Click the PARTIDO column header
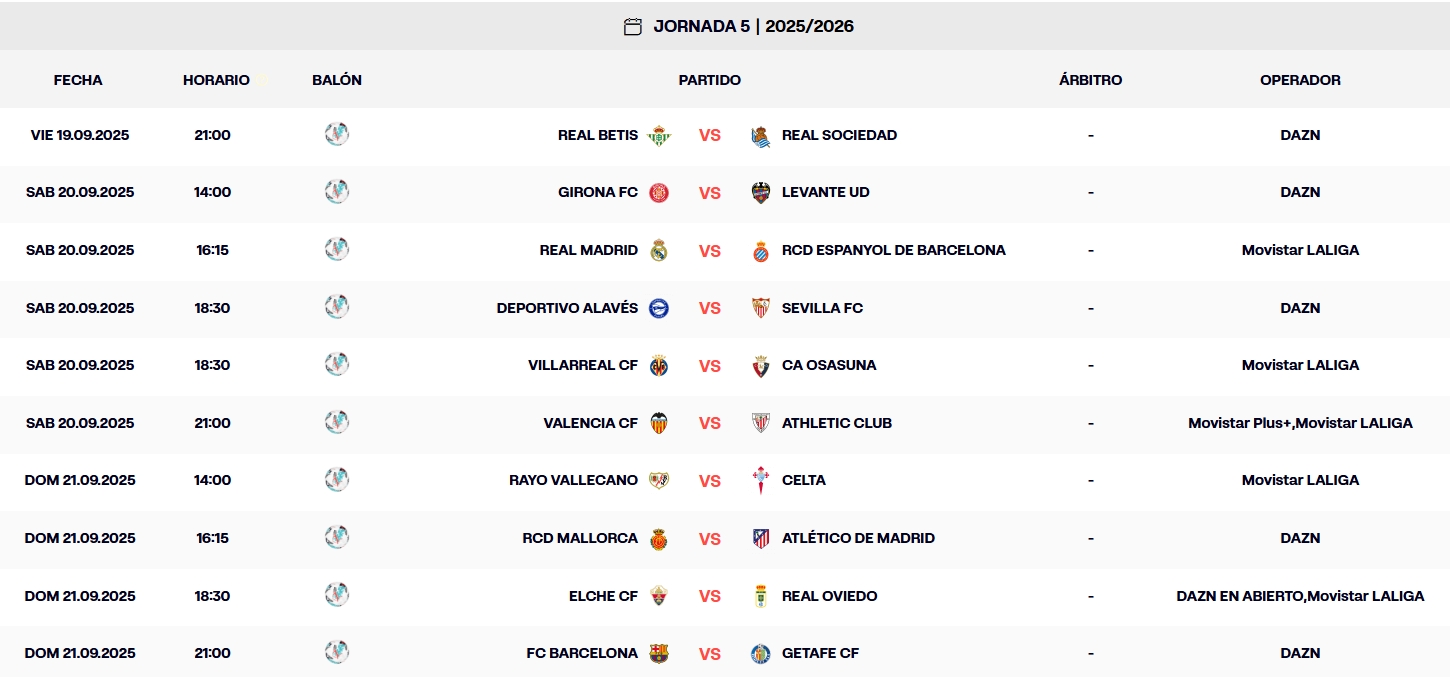 (x=710, y=80)
